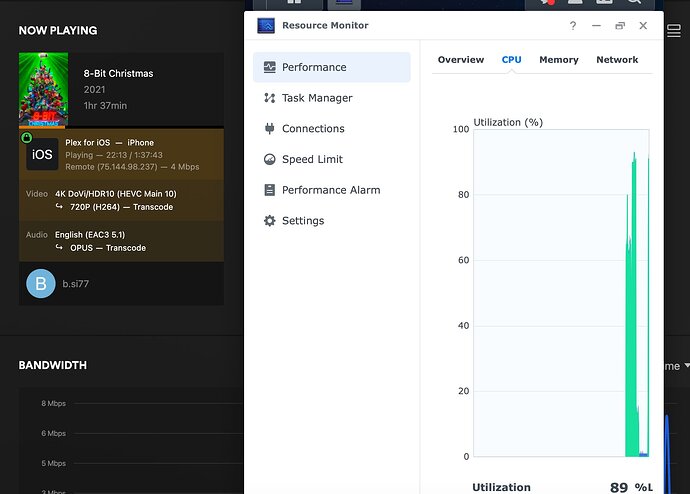690x494 pixels.
Task: Click the 2021 release year text
Action: pos(95,90)
